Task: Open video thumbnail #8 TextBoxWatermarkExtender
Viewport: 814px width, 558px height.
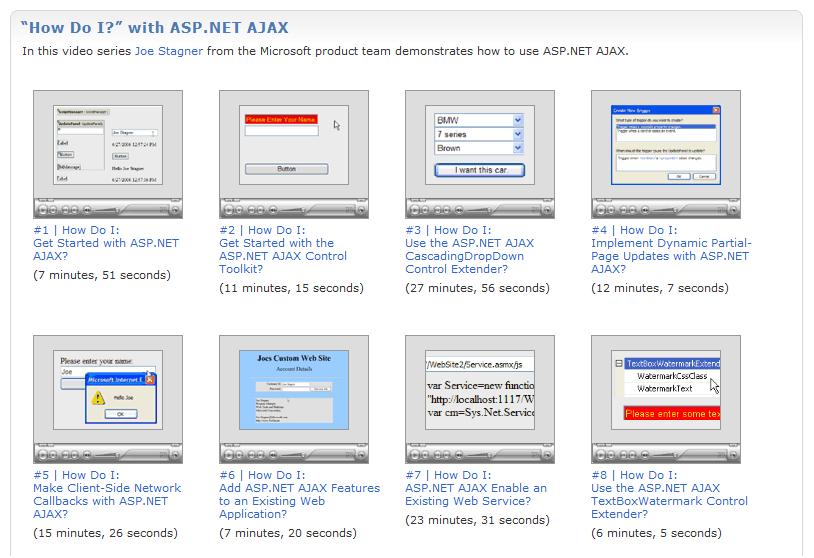Action: 666,399
